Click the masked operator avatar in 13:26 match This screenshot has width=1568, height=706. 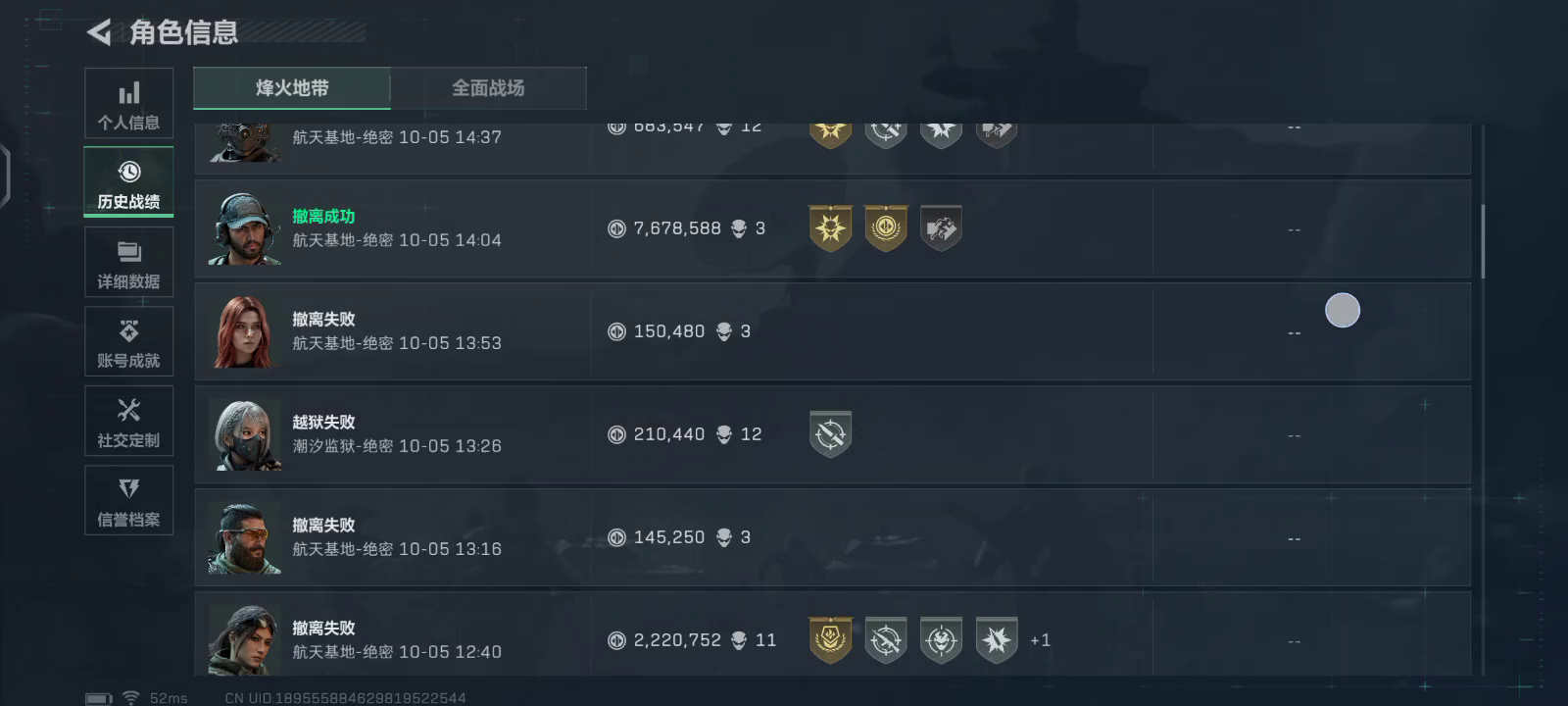[243, 435]
